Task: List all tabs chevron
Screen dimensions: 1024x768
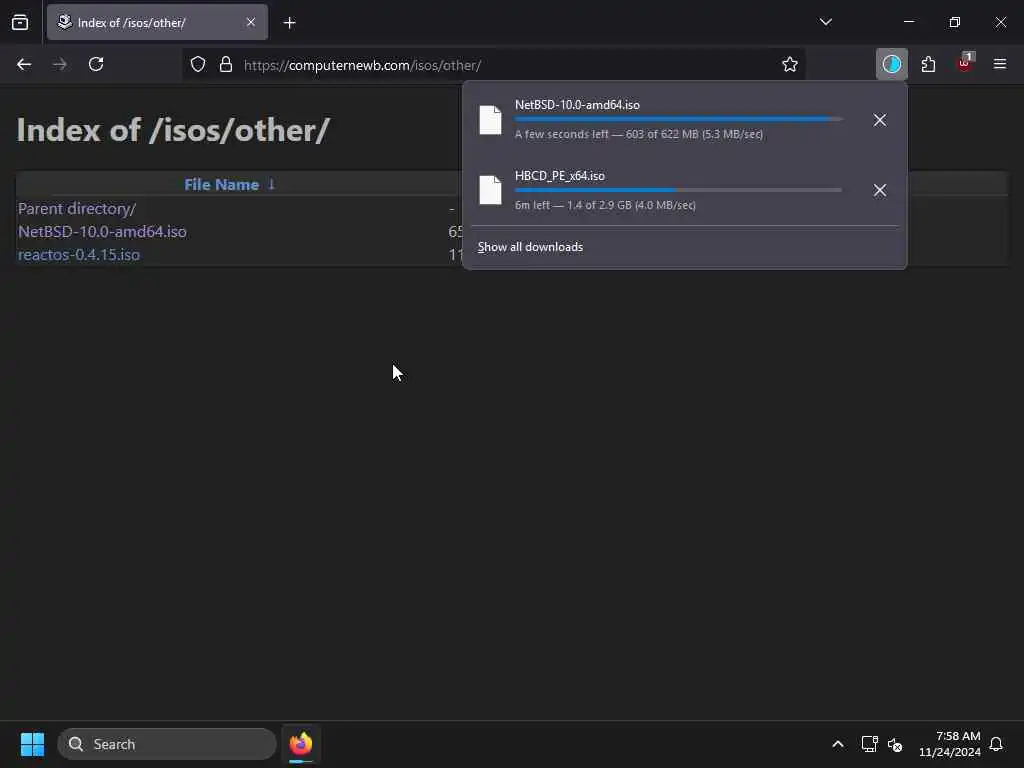Action: [825, 22]
